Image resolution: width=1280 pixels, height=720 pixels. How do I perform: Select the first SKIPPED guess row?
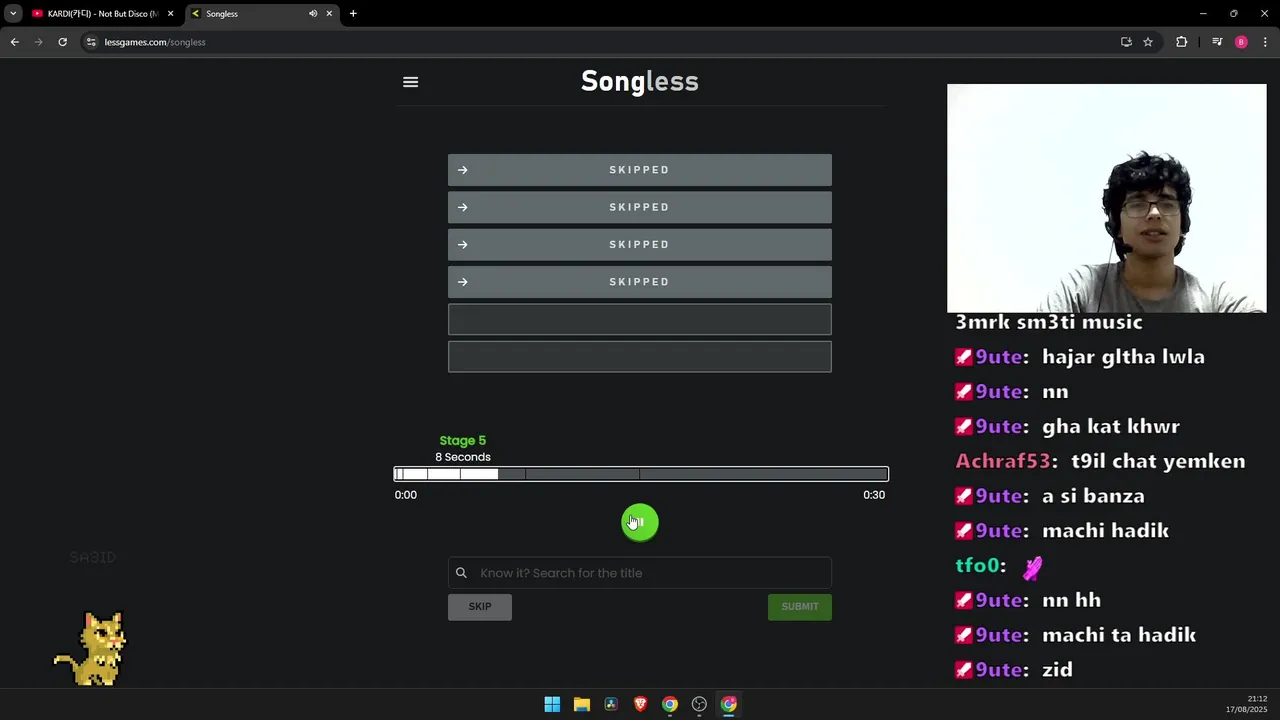(x=640, y=170)
